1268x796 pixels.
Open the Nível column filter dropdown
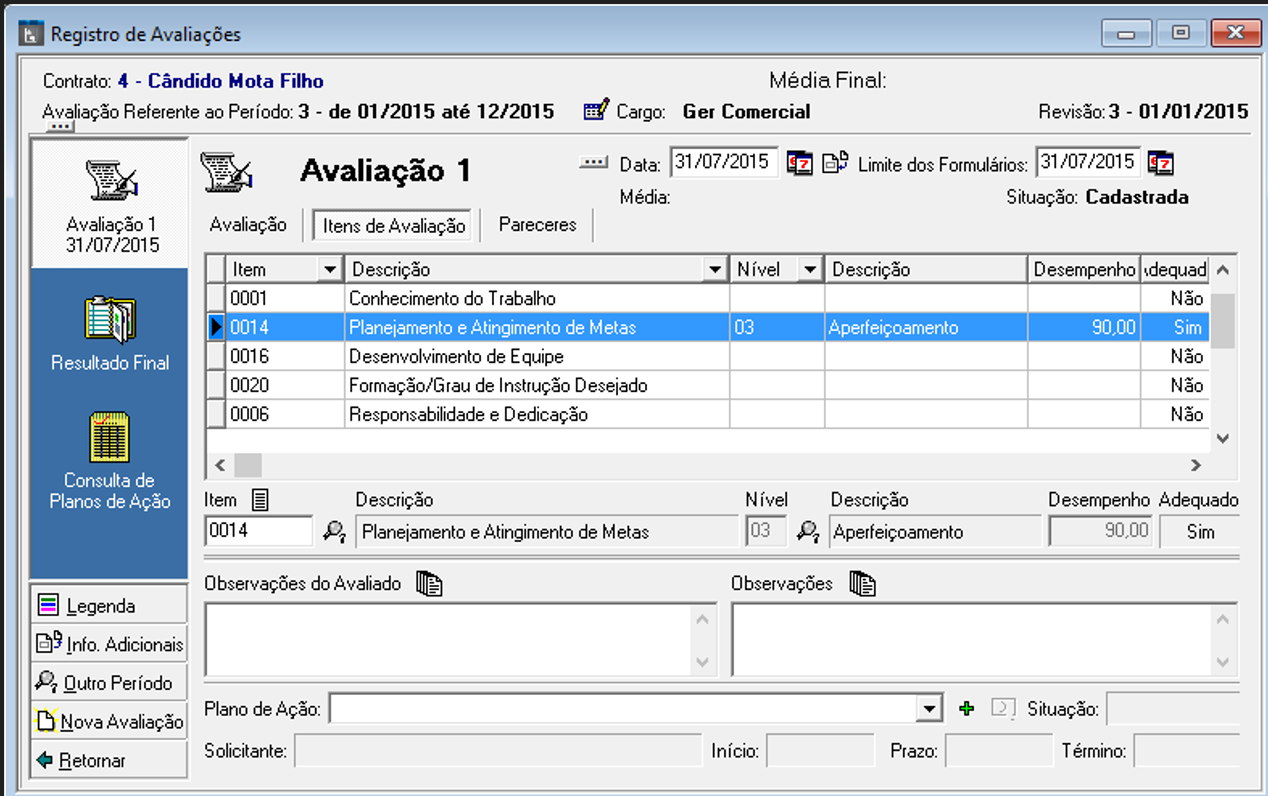point(809,270)
